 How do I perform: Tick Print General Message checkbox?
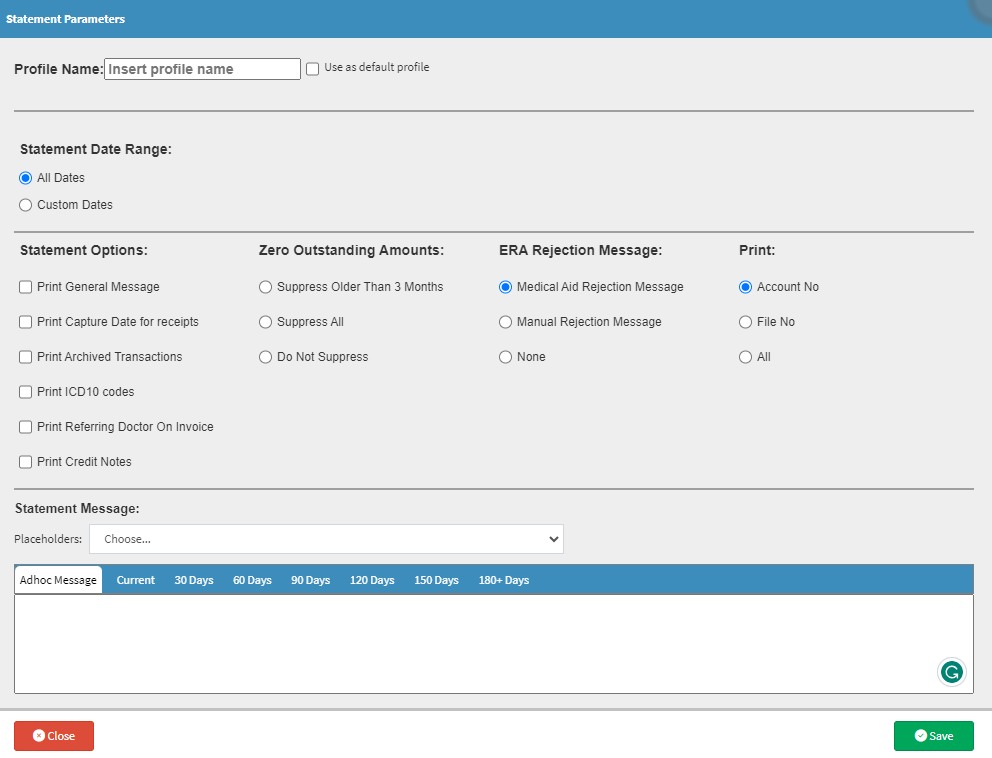tap(26, 287)
